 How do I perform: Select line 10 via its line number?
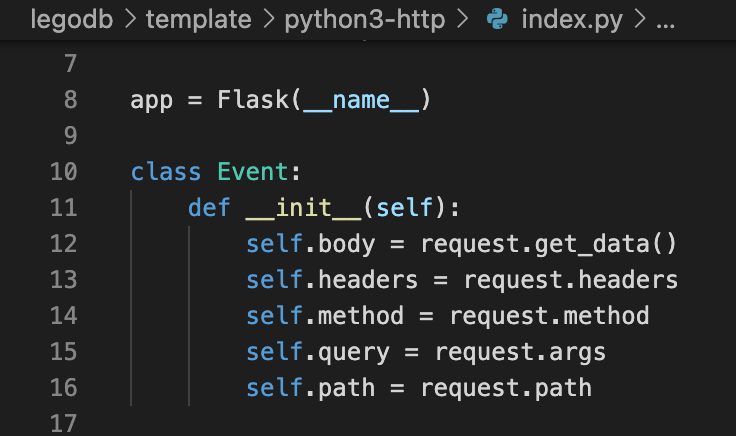click(63, 172)
